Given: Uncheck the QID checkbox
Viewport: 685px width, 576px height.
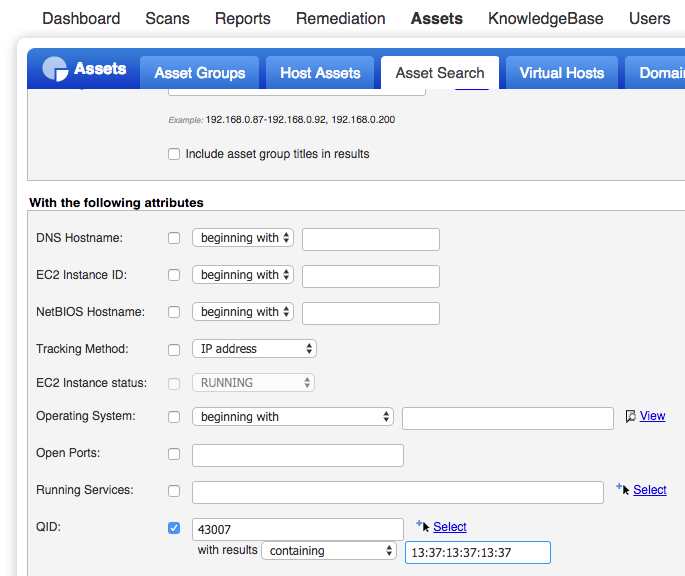Looking at the screenshot, I should [x=174, y=528].
